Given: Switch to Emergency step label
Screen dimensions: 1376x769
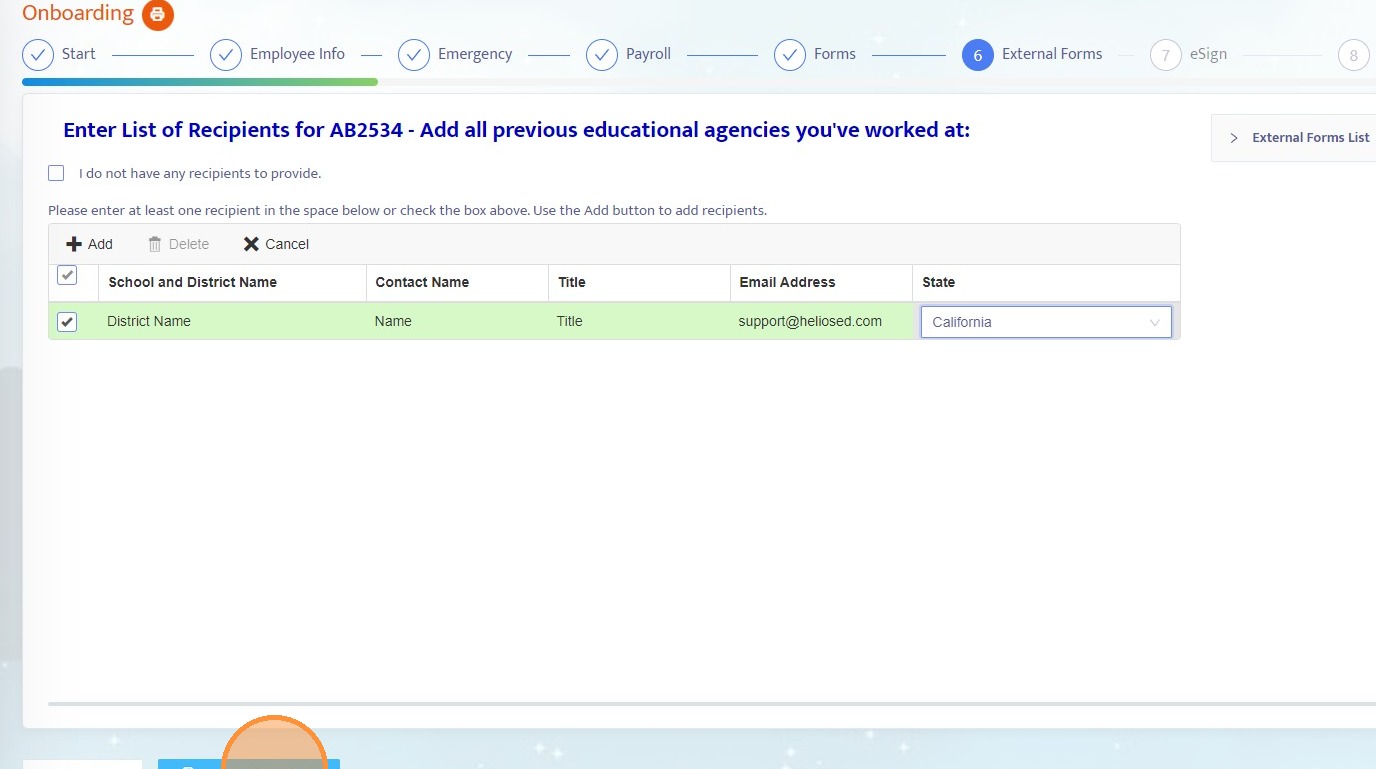Looking at the screenshot, I should [x=475, y=54].
